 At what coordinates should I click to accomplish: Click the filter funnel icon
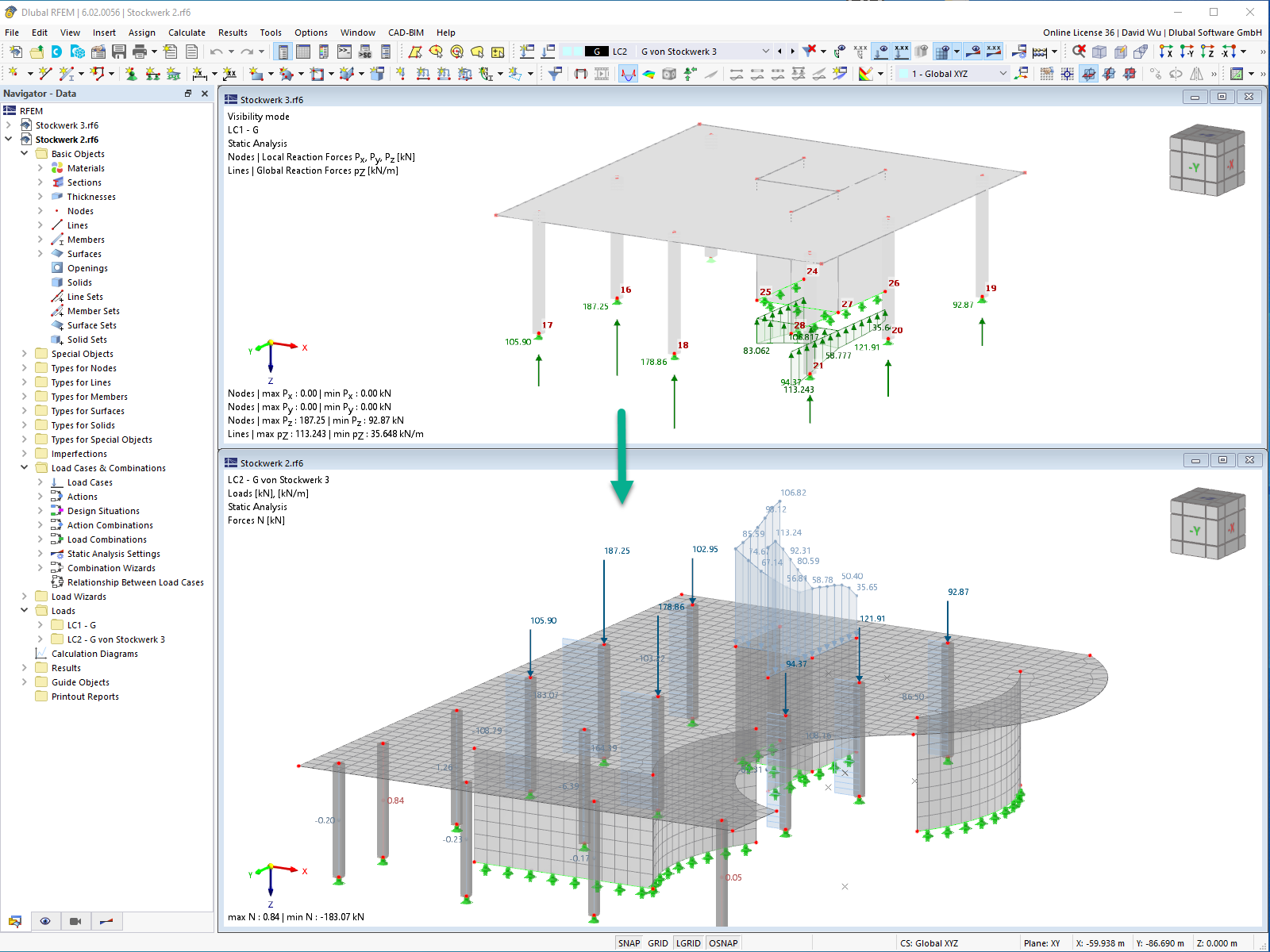[x=556, y=73]
